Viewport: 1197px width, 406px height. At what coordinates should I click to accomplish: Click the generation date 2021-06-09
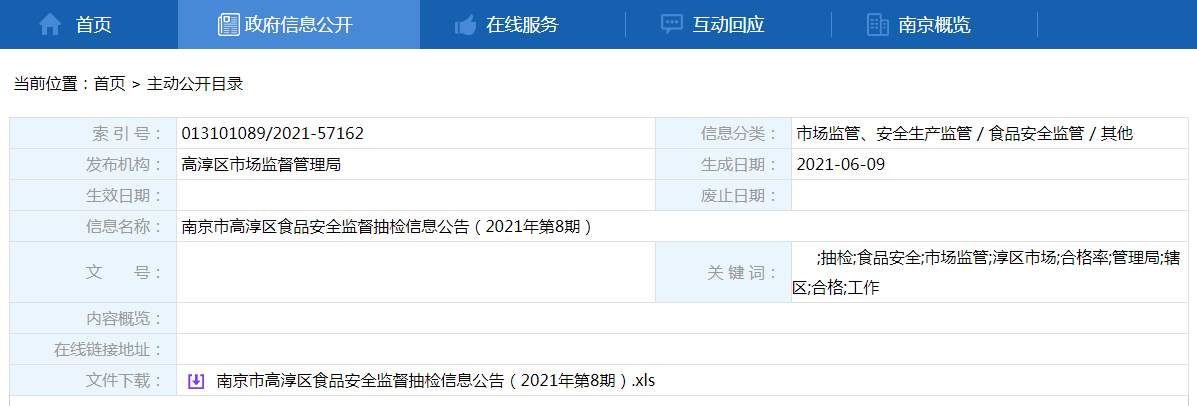pos(840,164)
